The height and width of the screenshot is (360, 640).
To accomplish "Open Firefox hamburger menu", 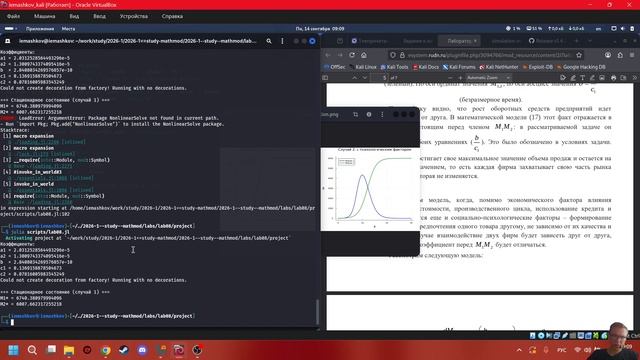I will pyautogui.click(x=632, y=55).
